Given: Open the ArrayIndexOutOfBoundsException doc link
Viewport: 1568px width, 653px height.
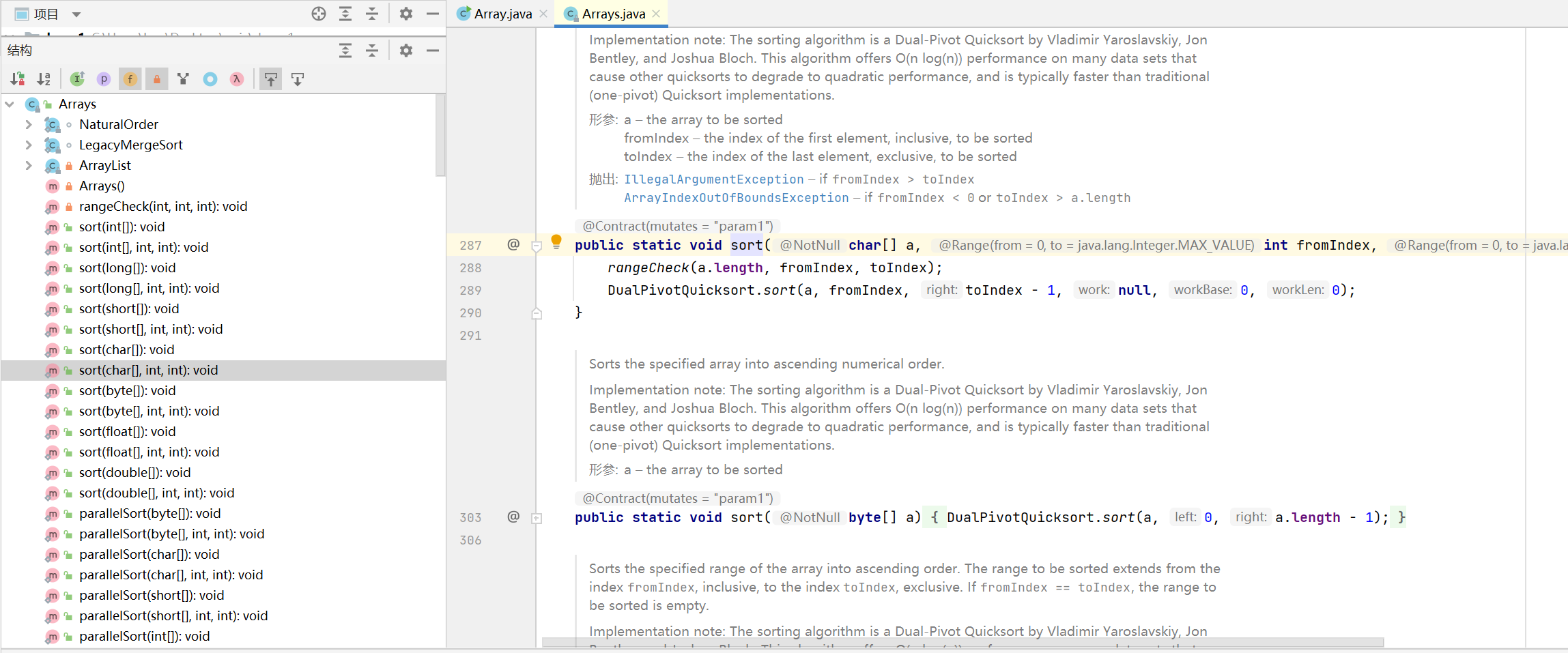Looking at the screenshot, I should pyautogui.click(x=736, y=198).
